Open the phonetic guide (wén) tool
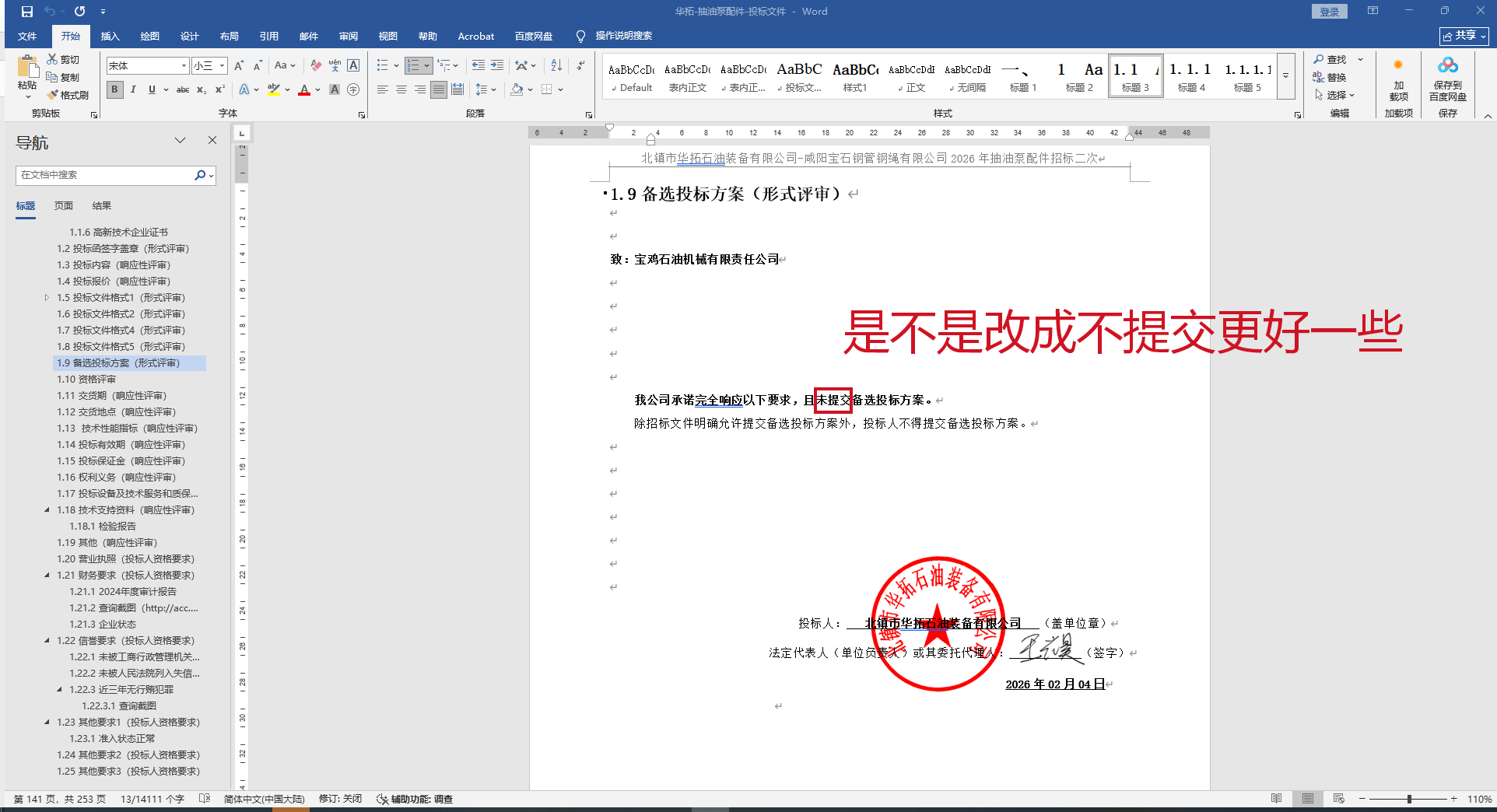The height and width of the screenshot is (812, 1497). pyautogui.click(x=335, y=65)
